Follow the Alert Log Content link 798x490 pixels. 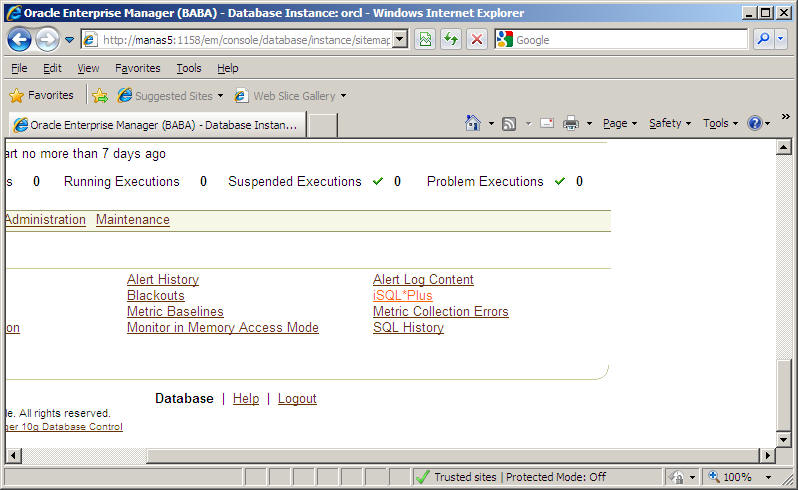click(x=423, y=280)
